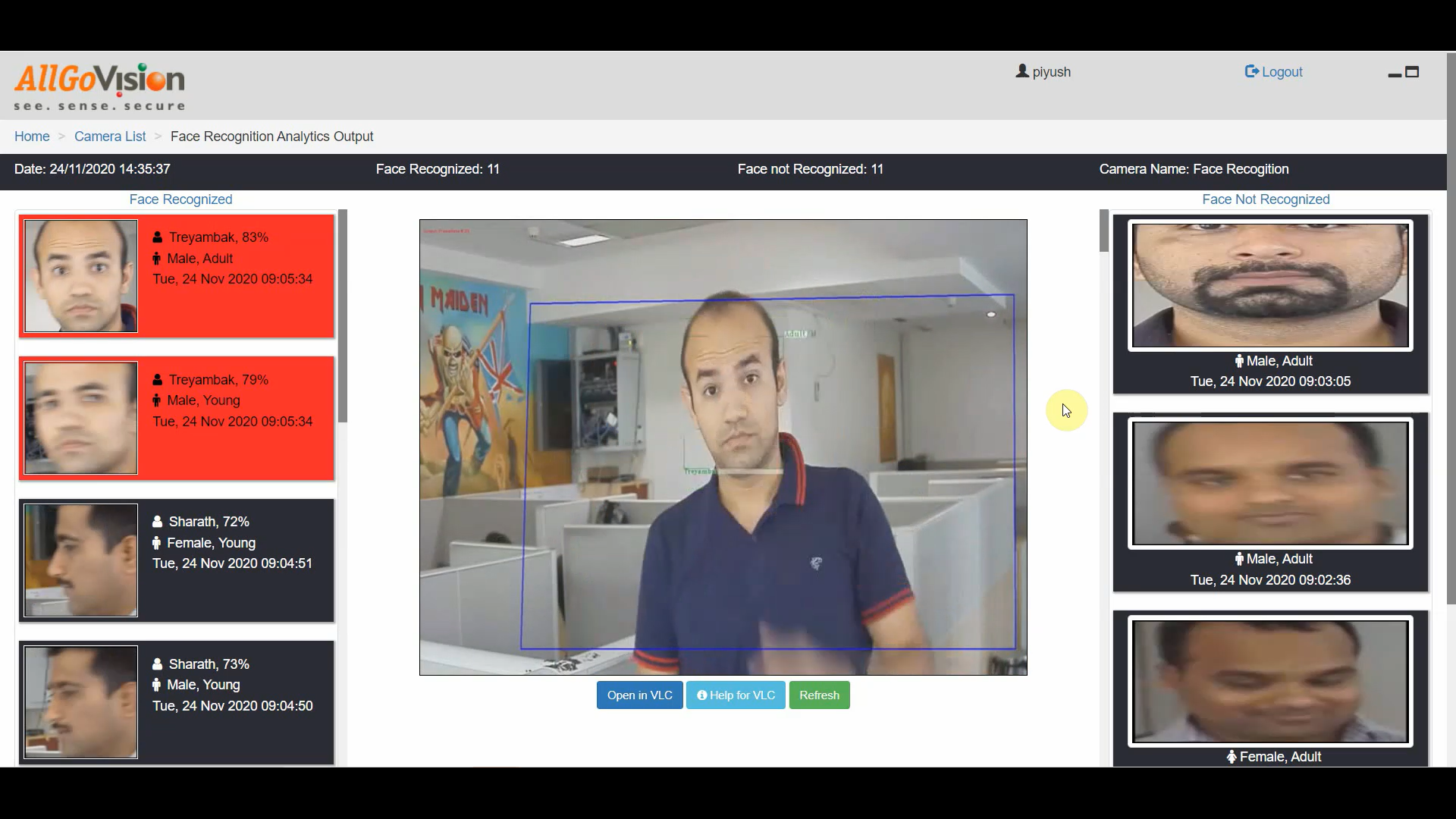The width and height of the screenshot is (1456, 819).
Task: Click person icon beside Treyambak, 83%
Action: tap(158, 237)
